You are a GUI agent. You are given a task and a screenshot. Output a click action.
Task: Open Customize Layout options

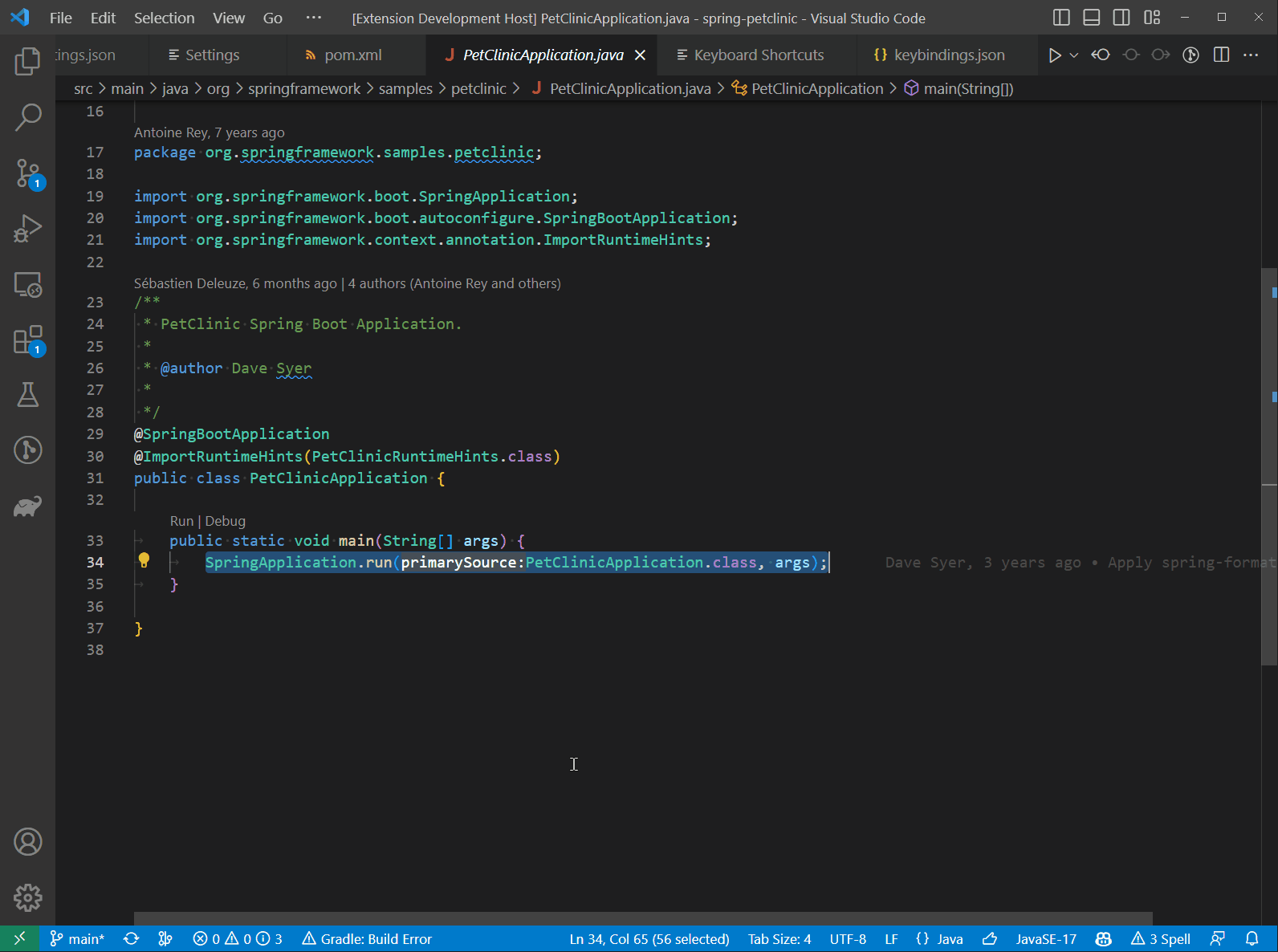(1152, 18)
